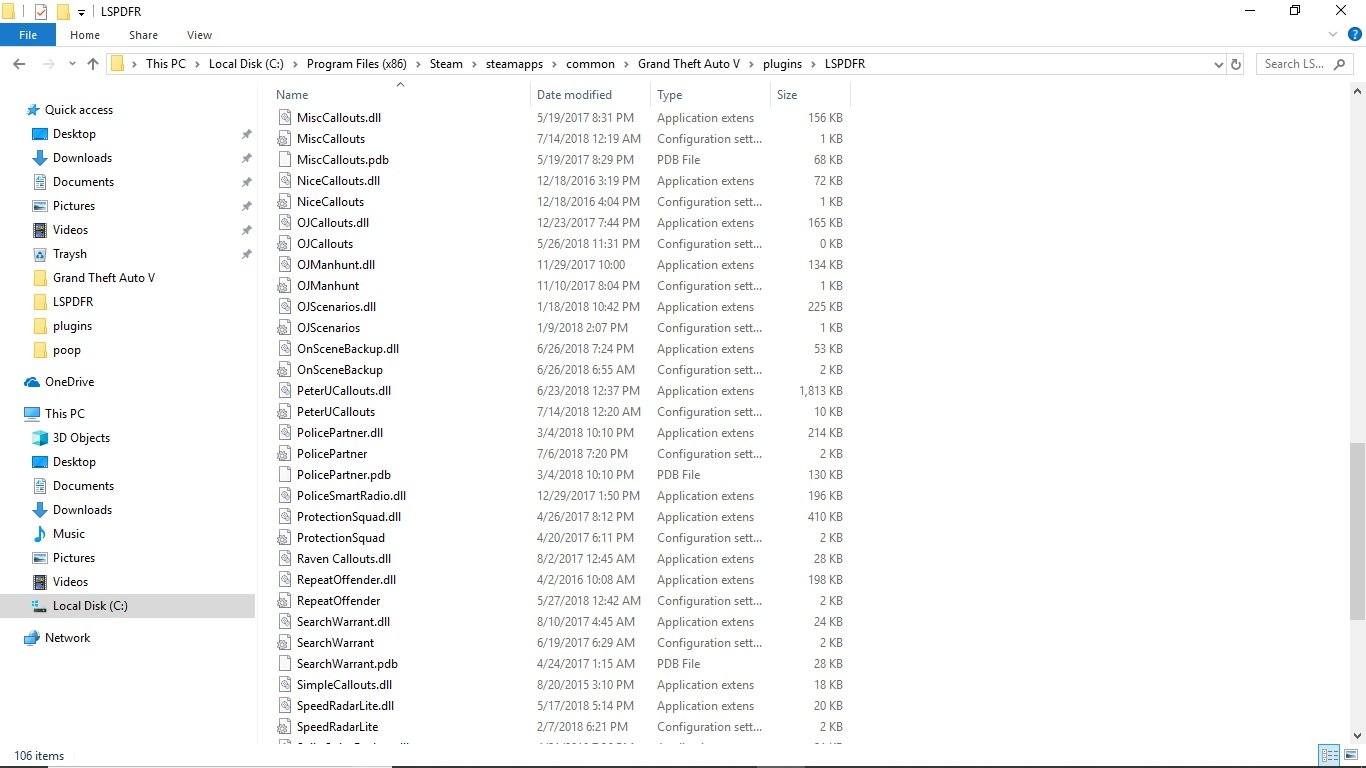1366x768 pixels.
Task: Select the OnSceneBackup.dll file name
Action: [348, 349]
